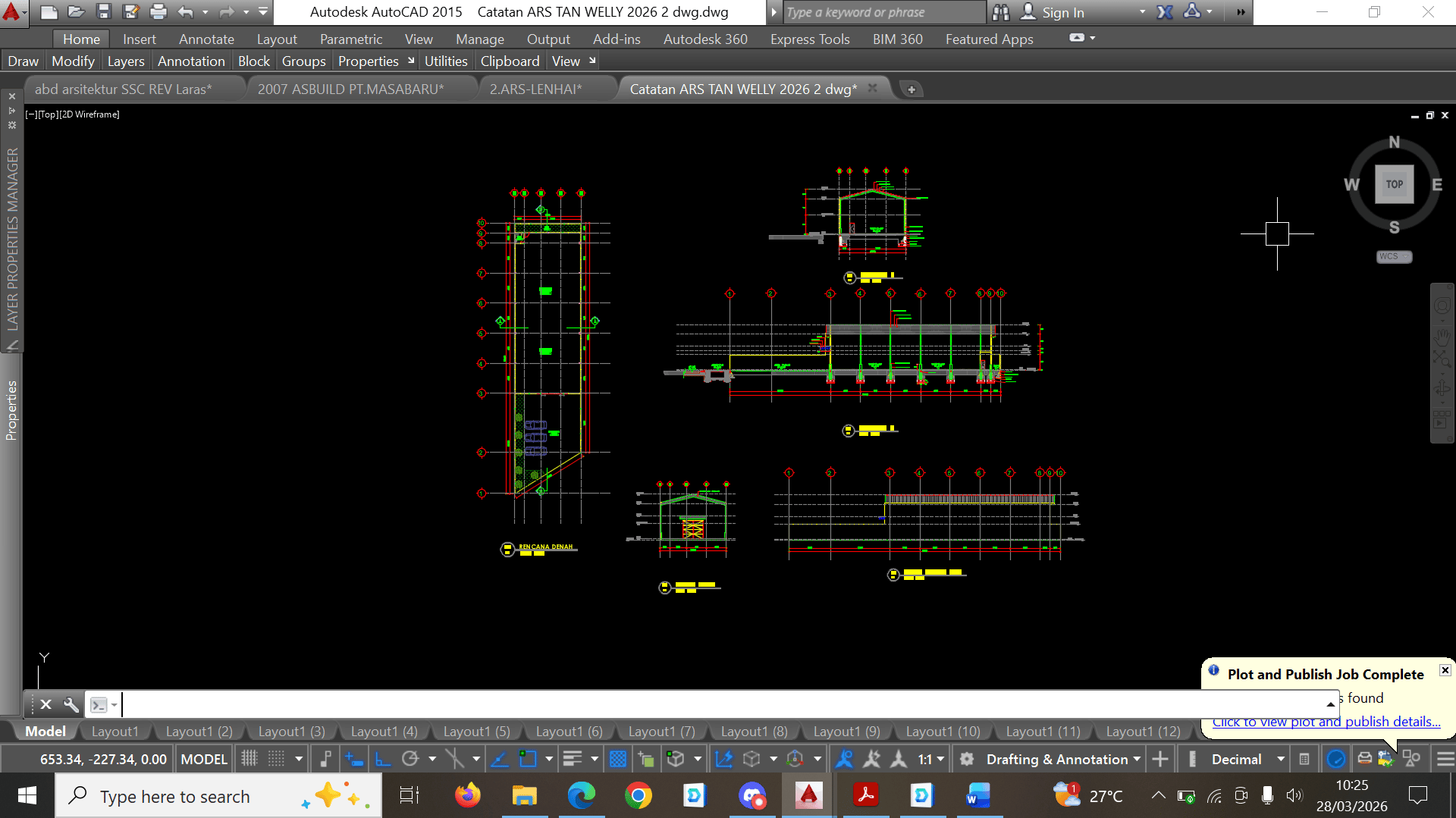The height and width of the screenshot is (818, 1456).
Task: Toggle Transparency display in status bar
Action: (618, 759)
